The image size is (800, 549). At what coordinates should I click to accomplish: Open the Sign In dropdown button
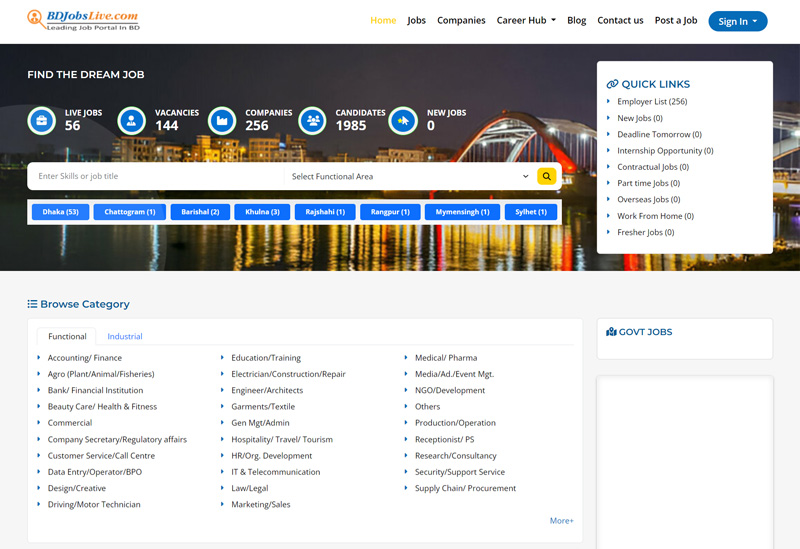coord(737,21)
